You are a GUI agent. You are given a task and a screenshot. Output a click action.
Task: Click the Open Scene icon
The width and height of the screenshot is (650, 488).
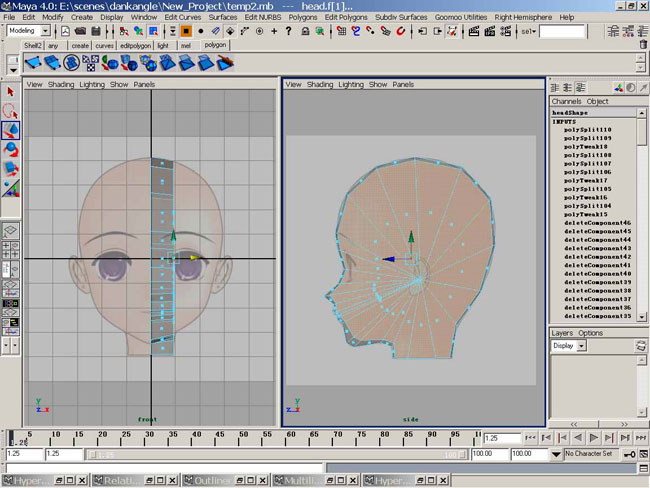click(80, 31)
